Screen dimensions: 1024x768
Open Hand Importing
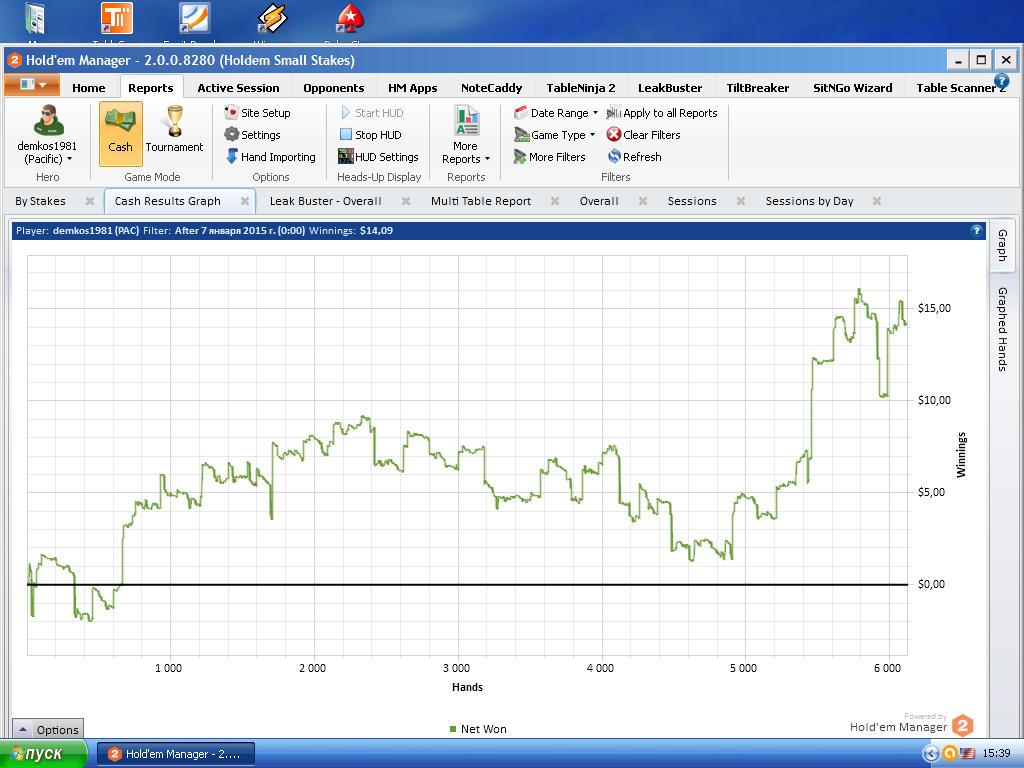pos(270,157)
